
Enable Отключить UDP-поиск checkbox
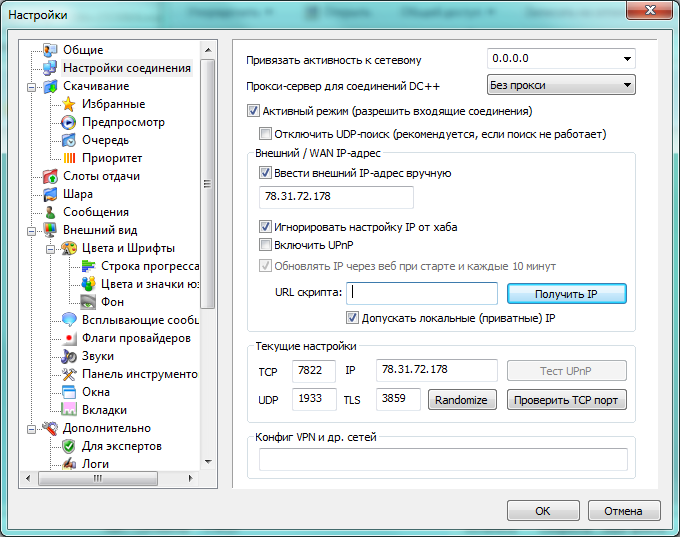pos(265,134)
